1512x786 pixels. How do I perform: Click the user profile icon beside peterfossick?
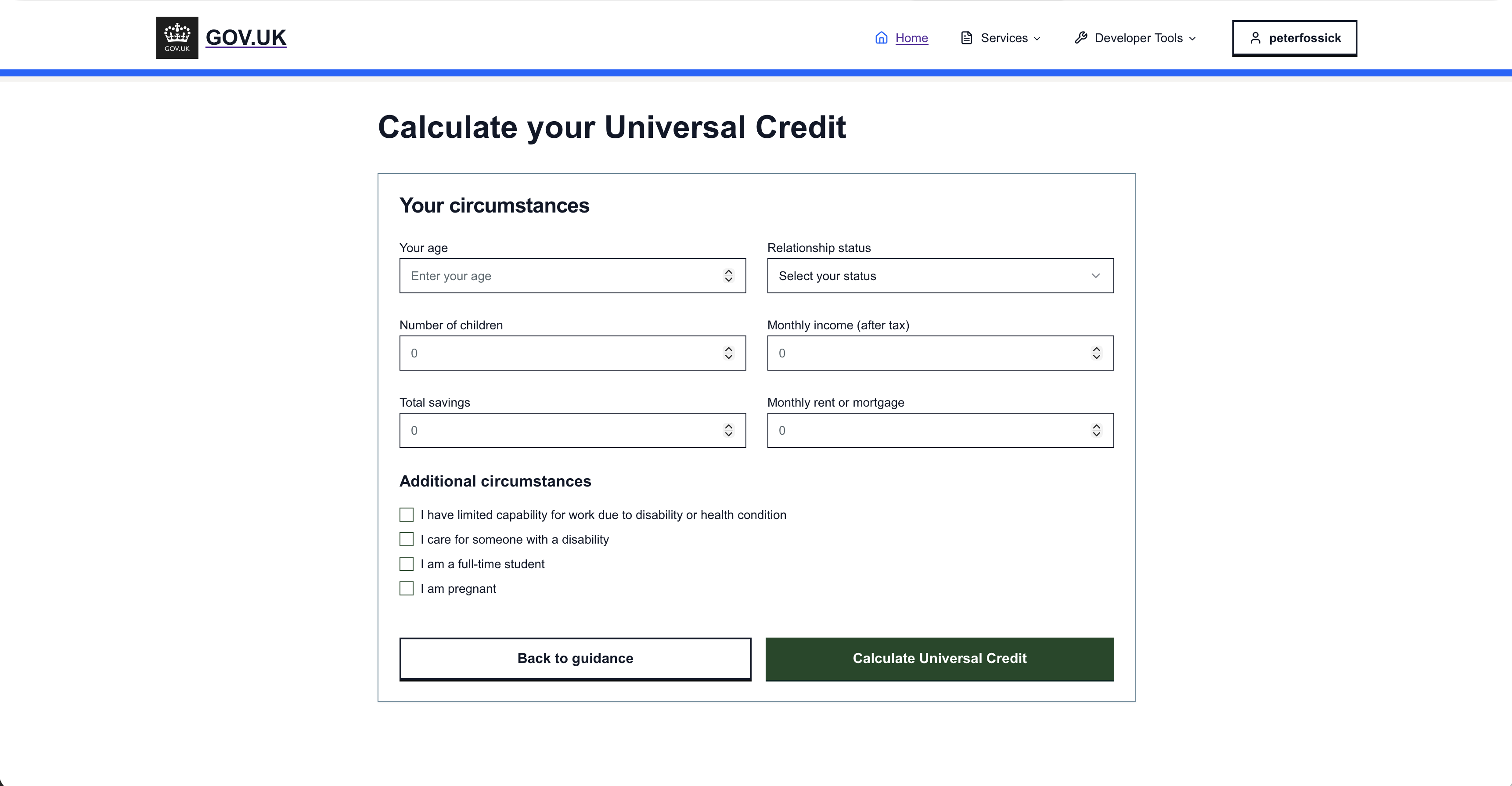1255,38
